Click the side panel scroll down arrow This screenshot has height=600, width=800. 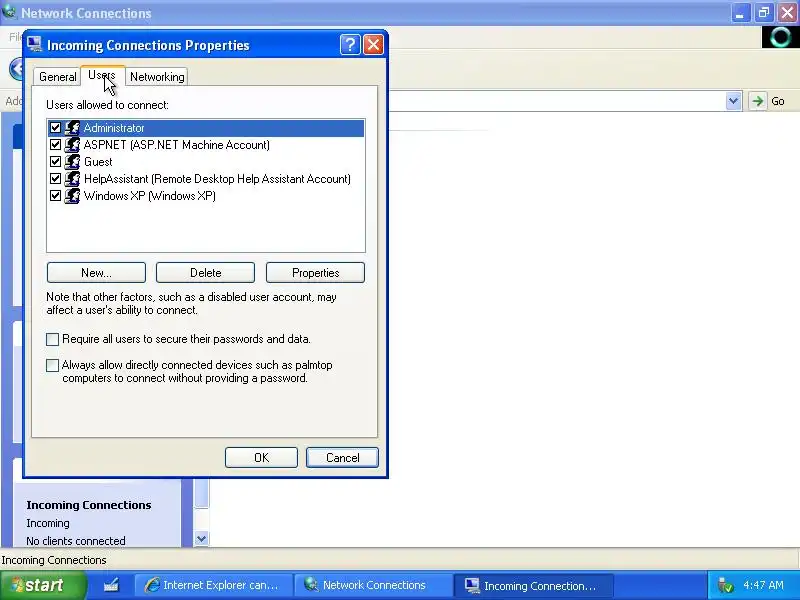click(x=202, y=538)
